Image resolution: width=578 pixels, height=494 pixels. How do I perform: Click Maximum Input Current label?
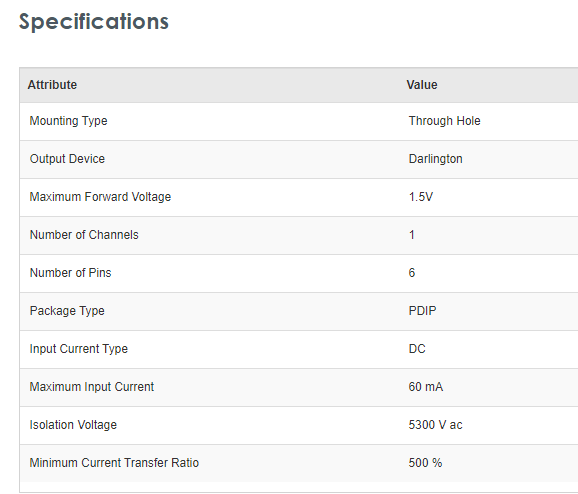92,387
